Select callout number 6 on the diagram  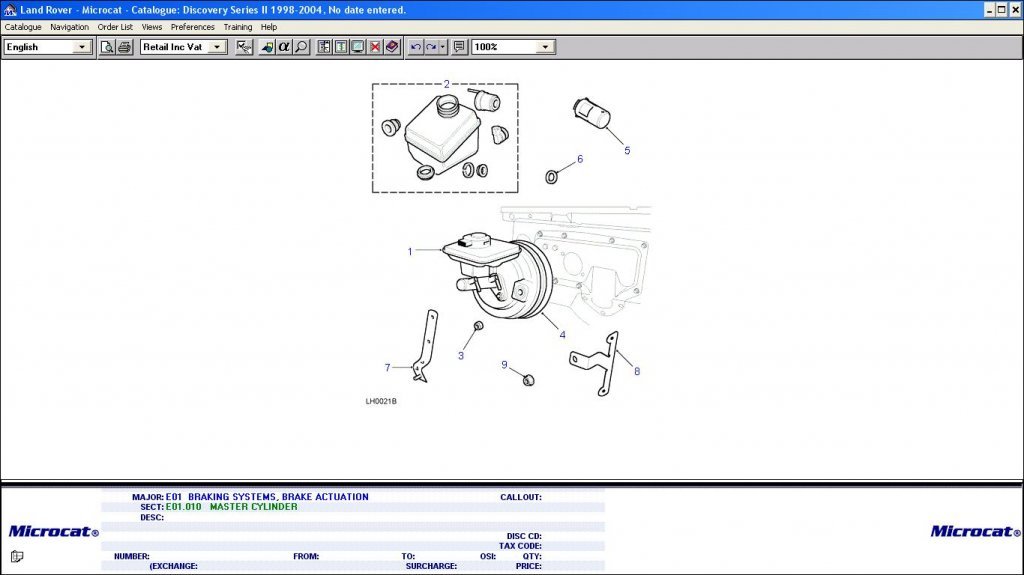pos(580,159)
